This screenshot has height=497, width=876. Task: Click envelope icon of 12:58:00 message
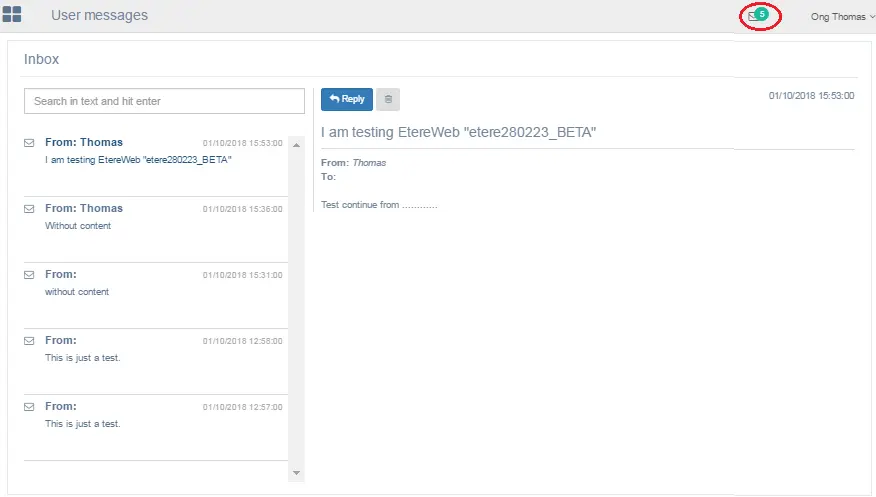click(x=29, y=341)
